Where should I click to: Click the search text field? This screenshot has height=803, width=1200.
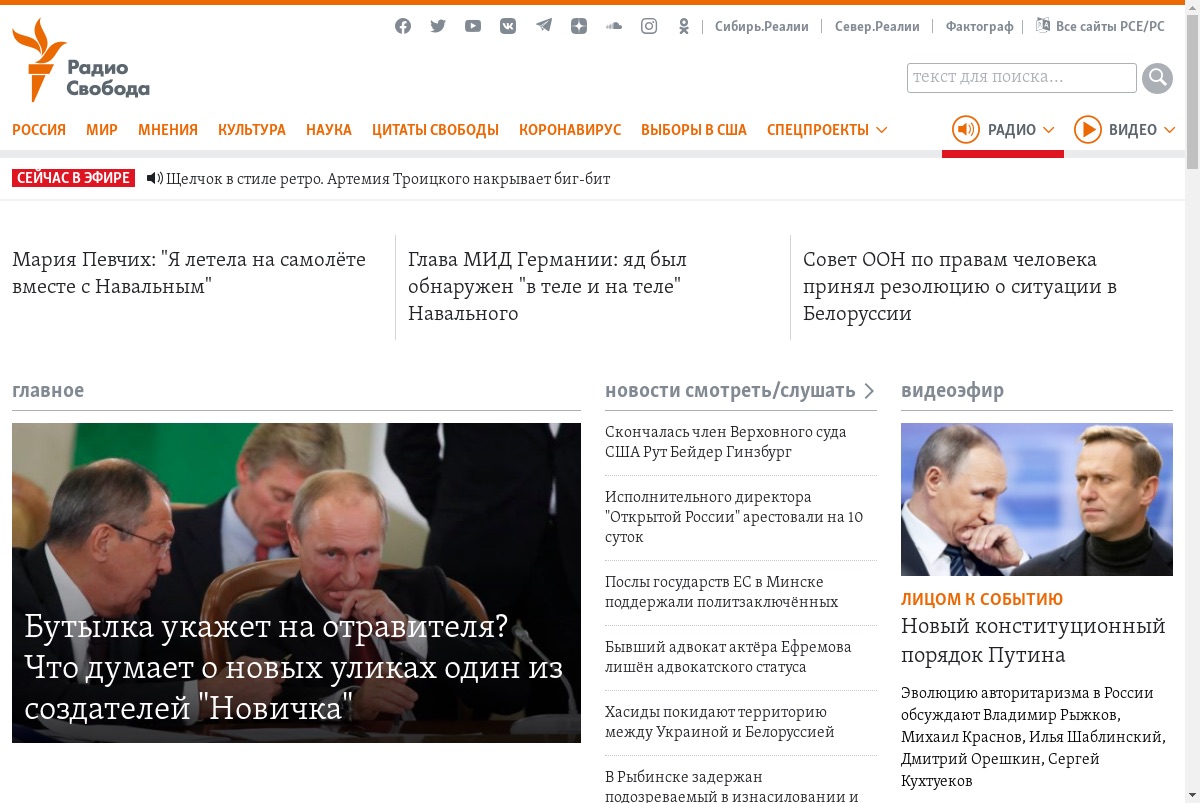1022,78
